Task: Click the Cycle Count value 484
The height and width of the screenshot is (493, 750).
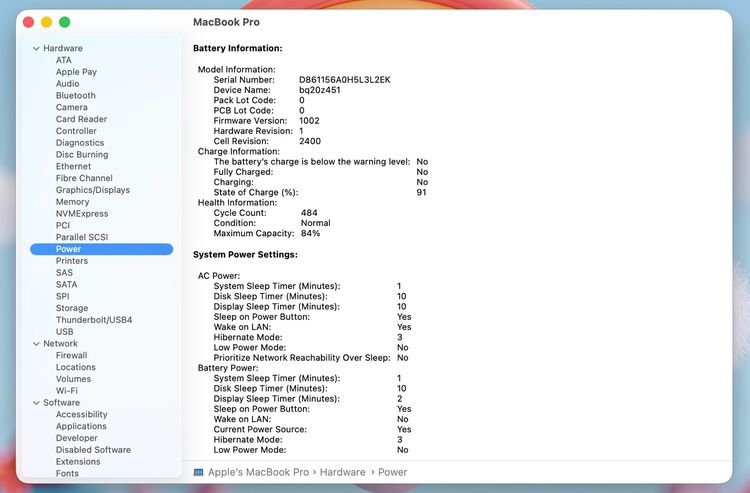Action: [x=309, y=213]
